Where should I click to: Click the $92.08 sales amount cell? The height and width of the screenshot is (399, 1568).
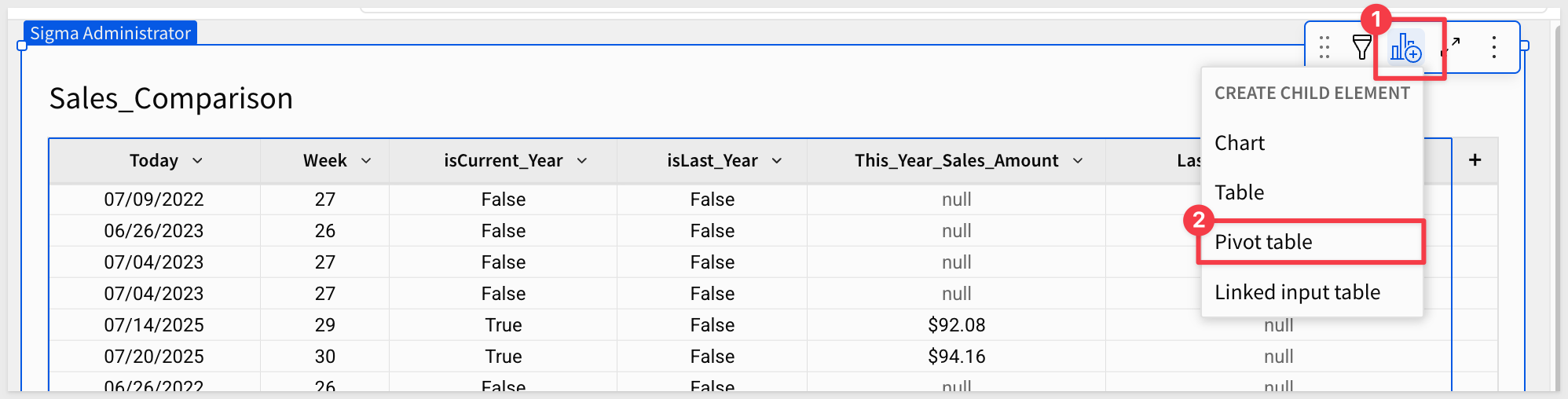tap(956, 325)
